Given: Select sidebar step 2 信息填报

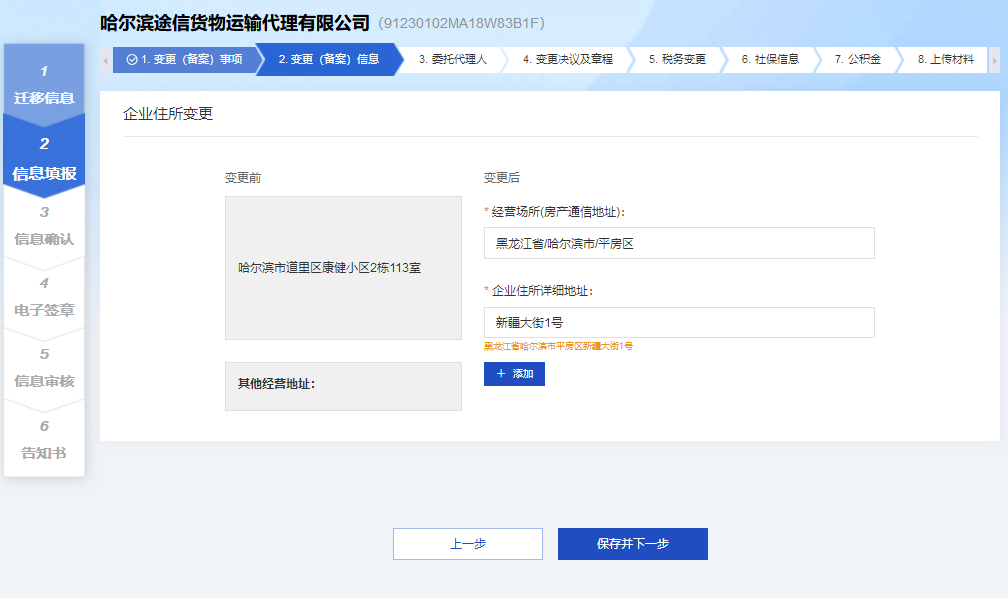Looking at the screenshot, I should [x=44, y=159].
